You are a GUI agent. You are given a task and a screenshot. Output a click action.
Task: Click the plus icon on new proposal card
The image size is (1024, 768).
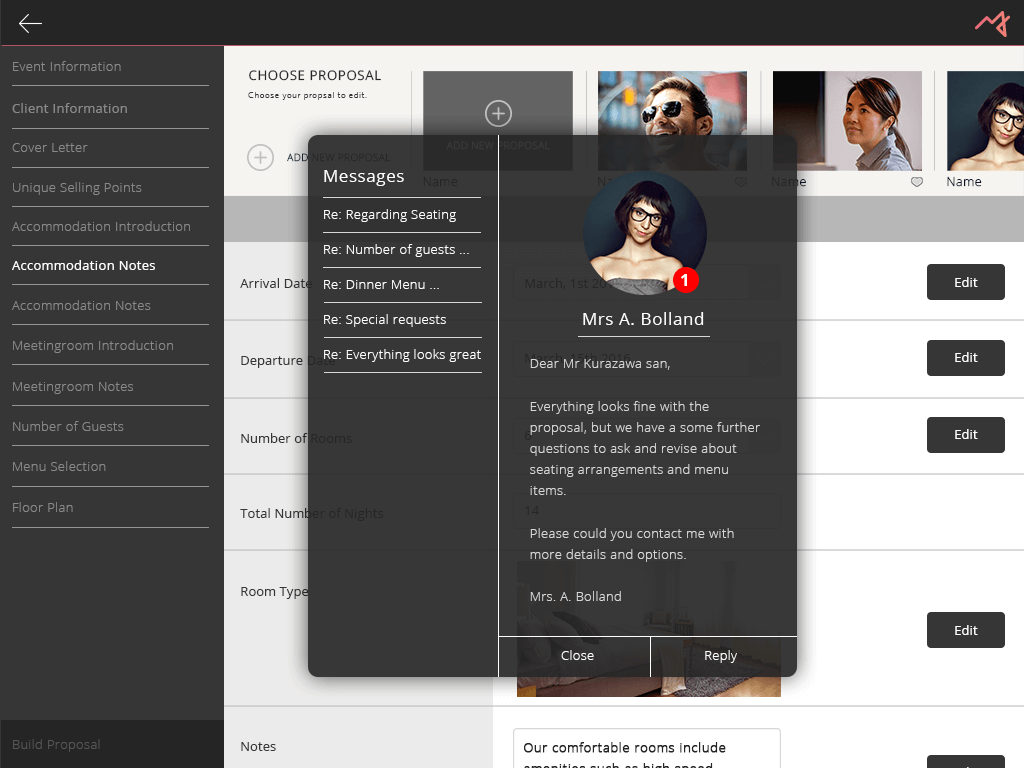(x=498, y=113)
